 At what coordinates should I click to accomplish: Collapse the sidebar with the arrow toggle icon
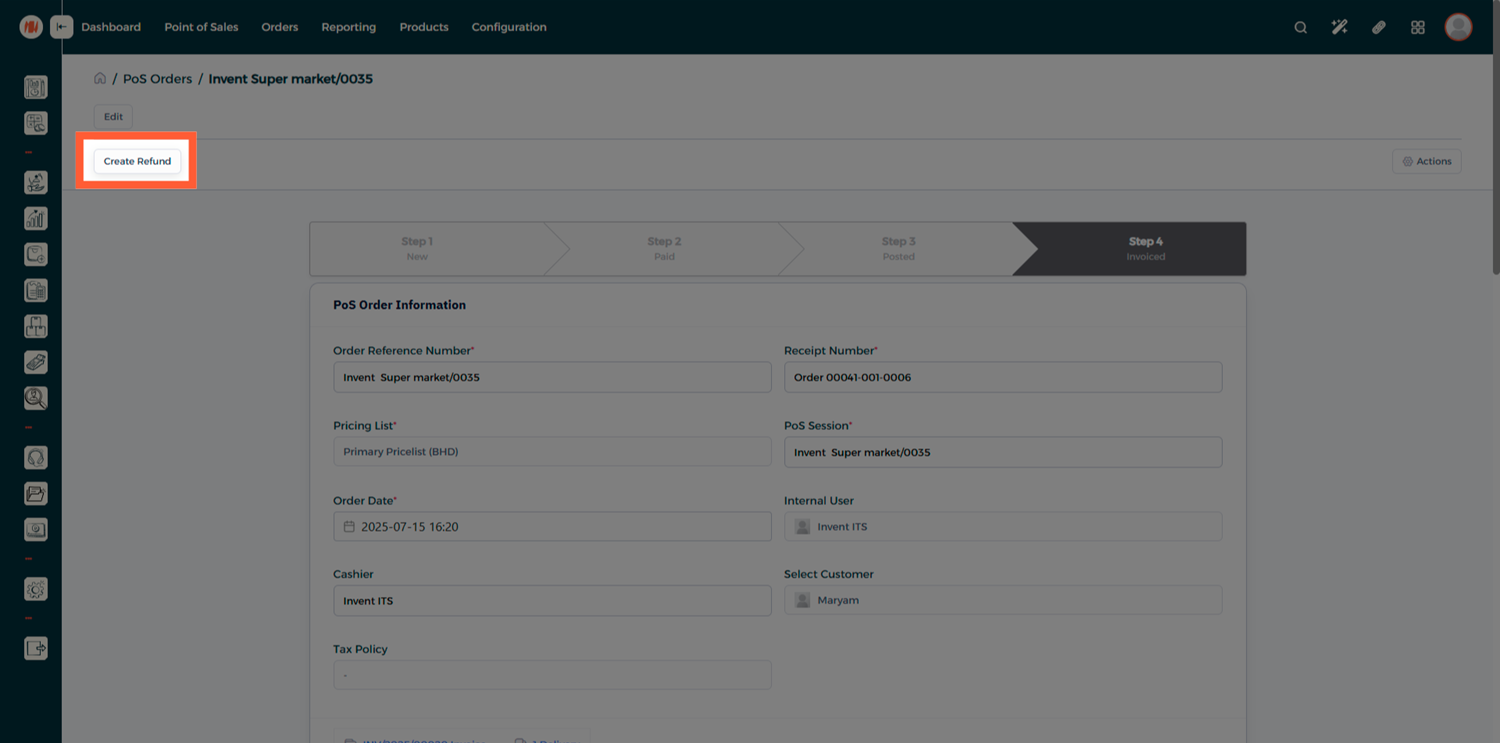(62, 27)
